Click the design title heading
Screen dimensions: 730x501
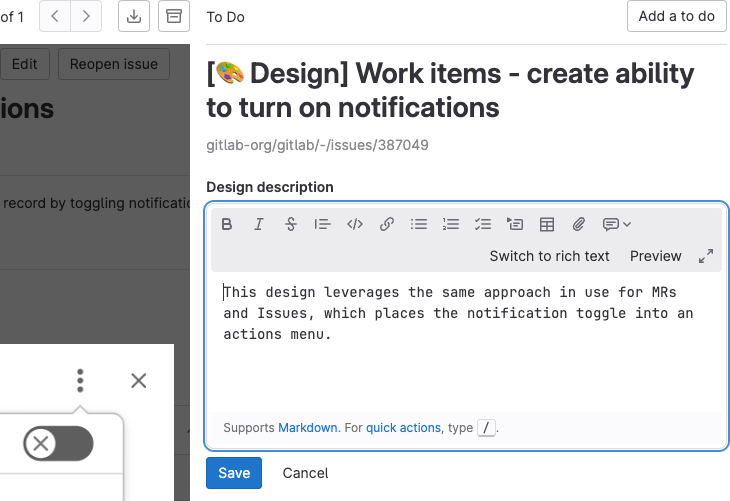450,90
